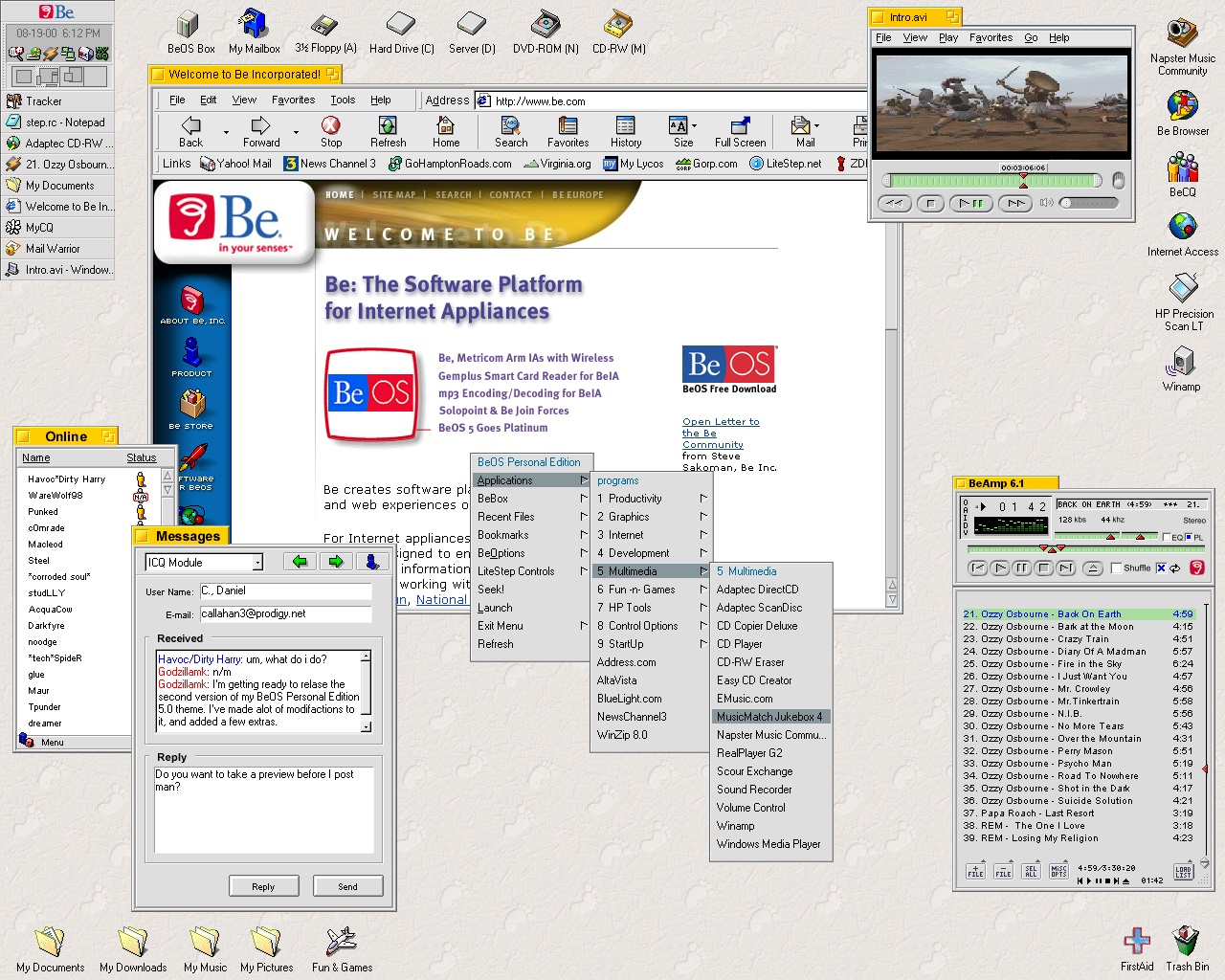Image resolution: width=1225 pixels, height=980 pixels.
Task: Open the Mail toolbar dropdown arrow
Action: [x=816, y=125]
